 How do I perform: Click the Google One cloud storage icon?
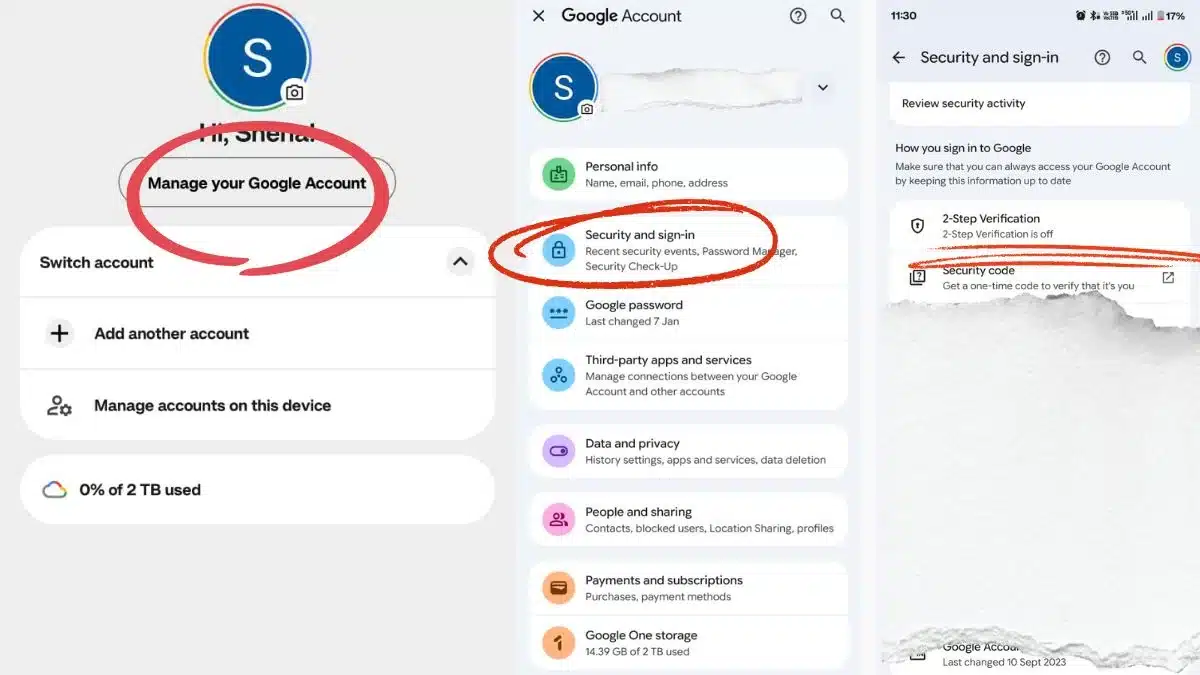pos(54,490)
